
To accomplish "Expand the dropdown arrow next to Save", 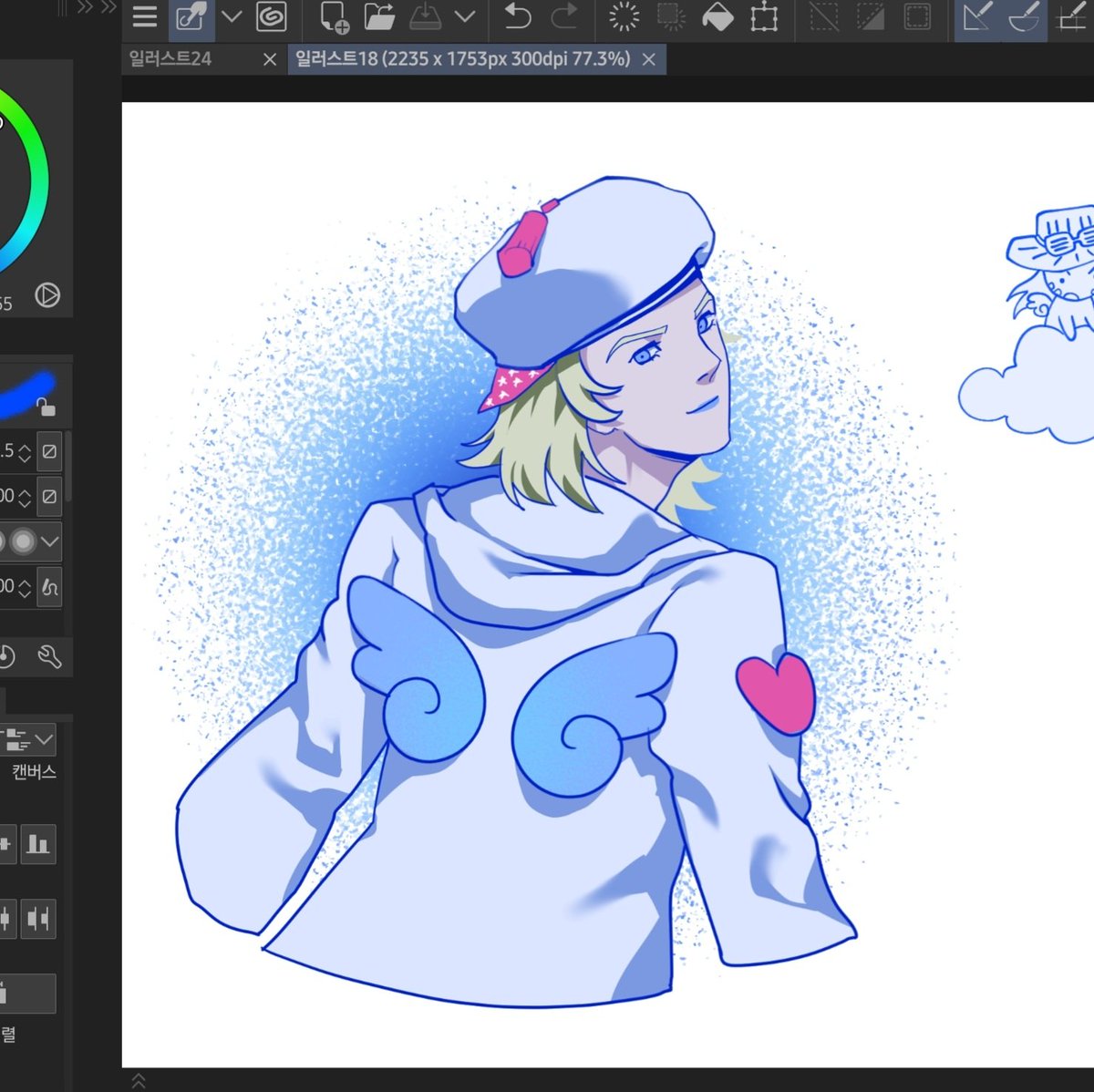I will [x=465, y=16].
